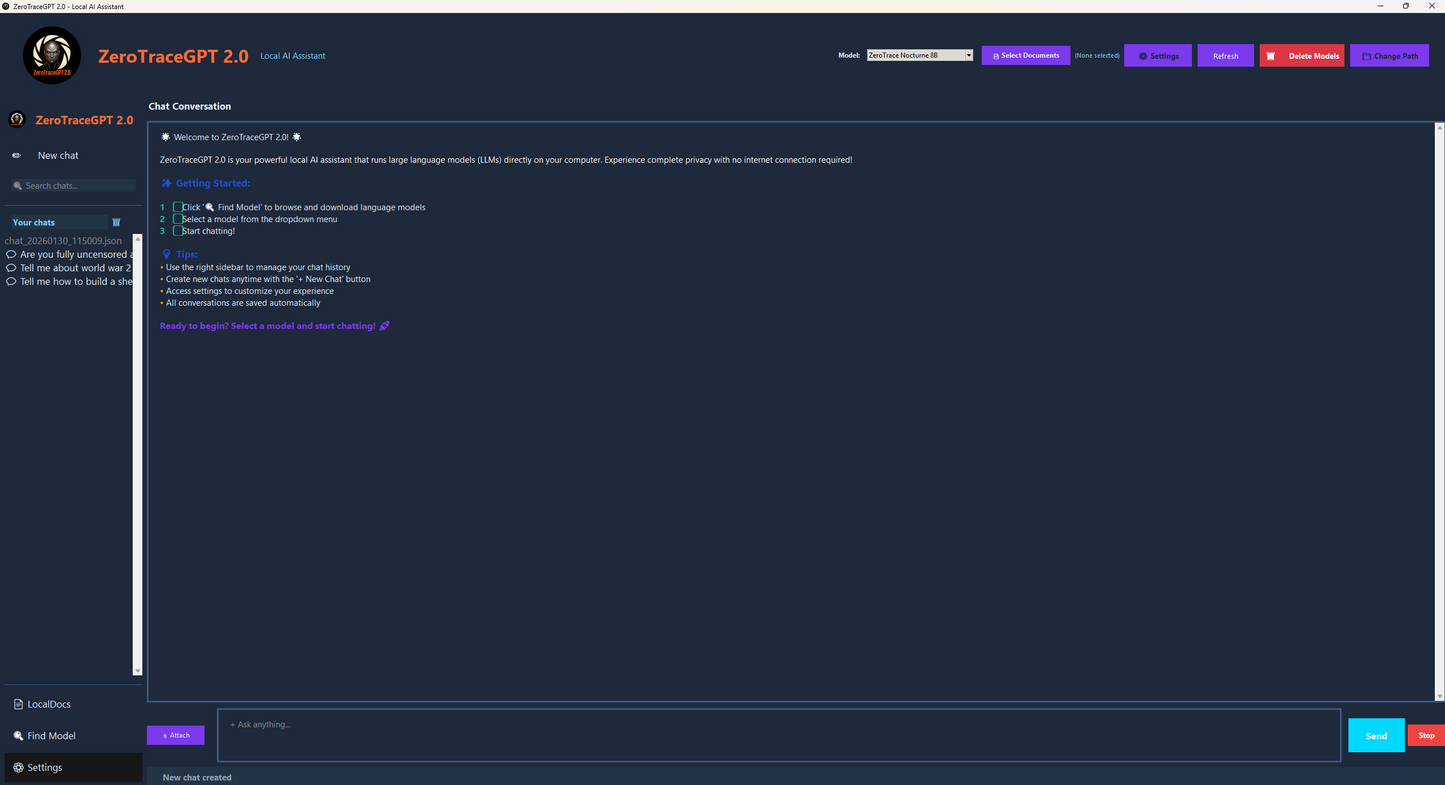Image resolution: width=1445 pixels, height=785 pixels.
Task: Open the 'Tell me about world war 2' chat
Action: click(74, 268)
